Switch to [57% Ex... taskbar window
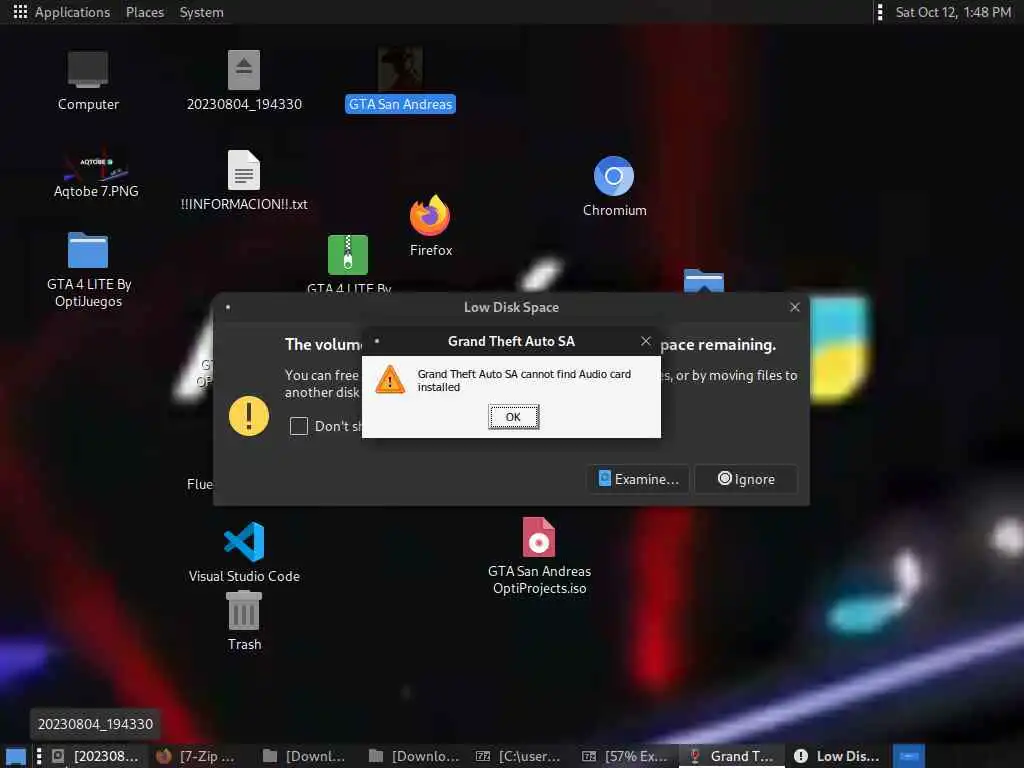1024x768 pixels. point(625,756)
